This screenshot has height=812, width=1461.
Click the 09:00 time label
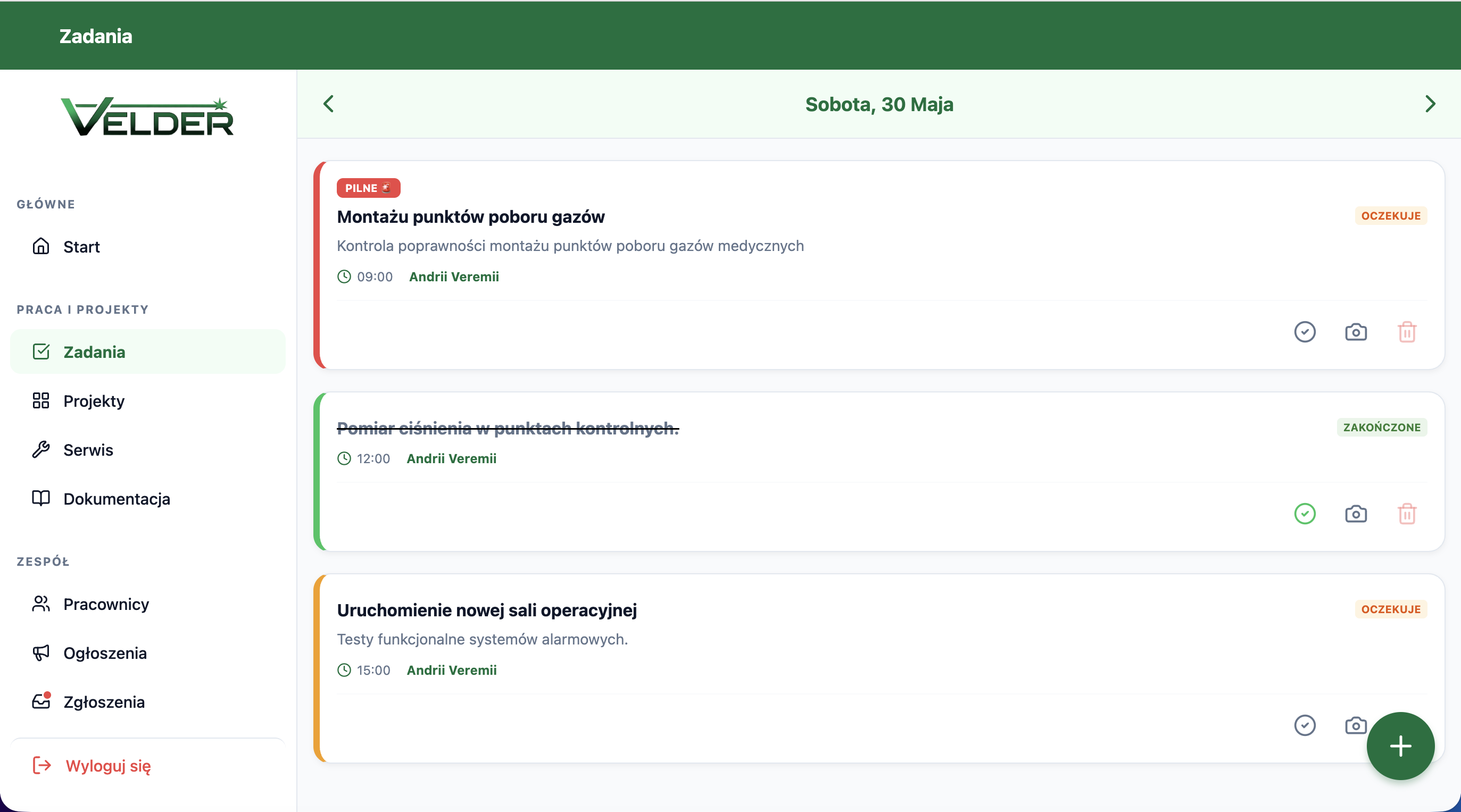(375, 277)
